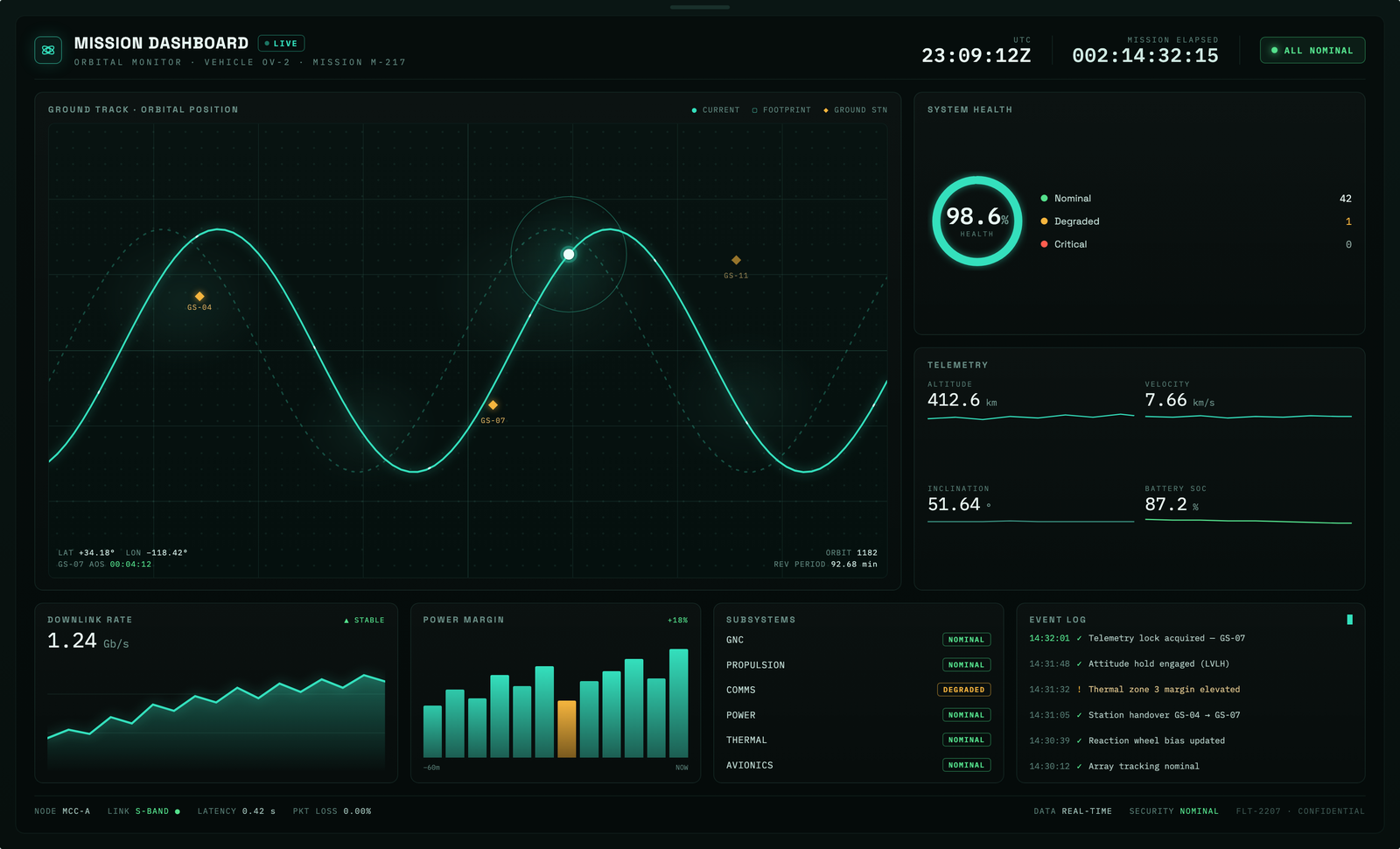Click the altitude value 412.6 km
The image size is (1400, 849).
962,400
